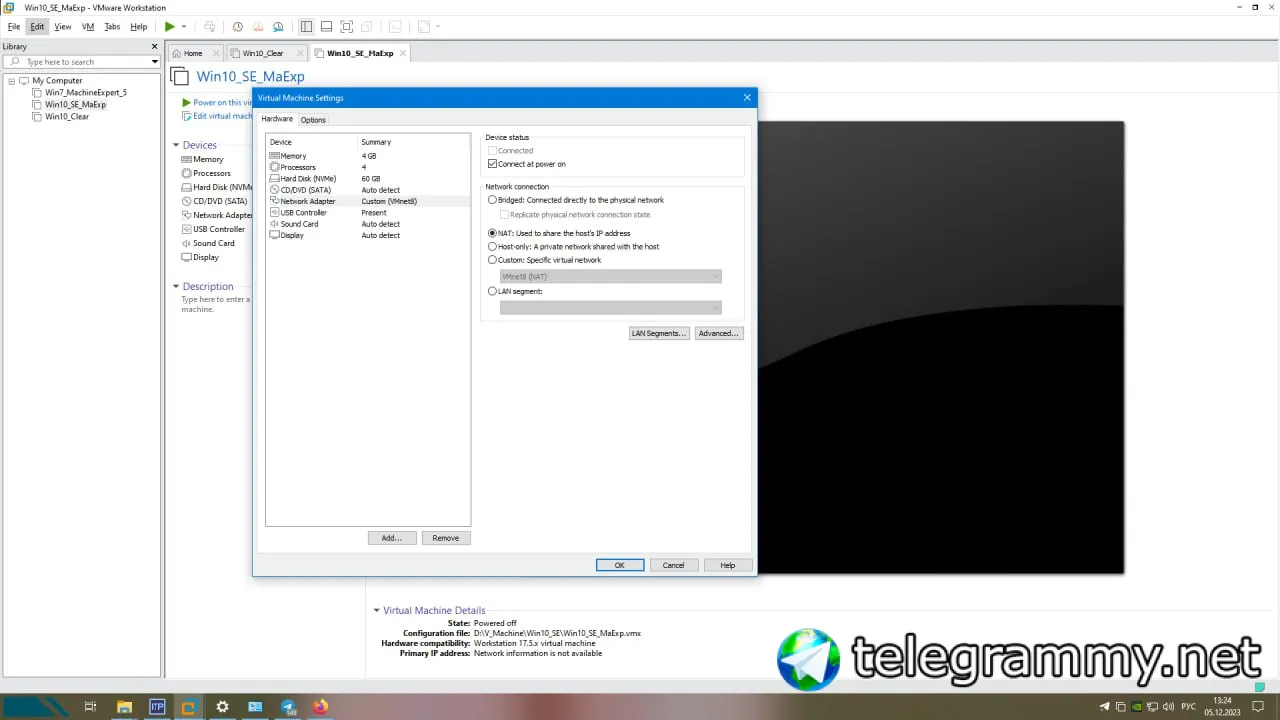This screenshot has width=1280, height=720.
Task: Collapse the My Computer tree node
Action: coord(11,80)
